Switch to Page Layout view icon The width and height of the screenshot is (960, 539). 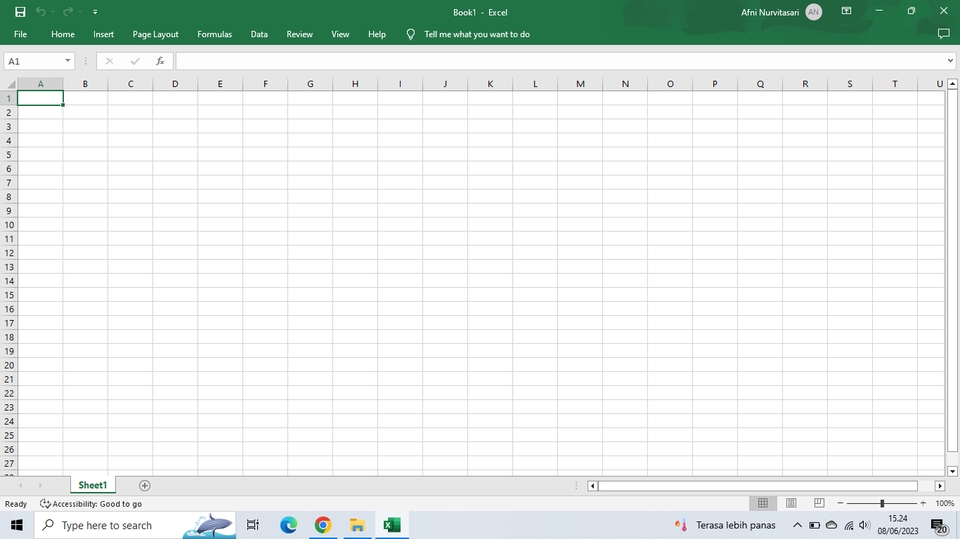[x=791, y=503]
